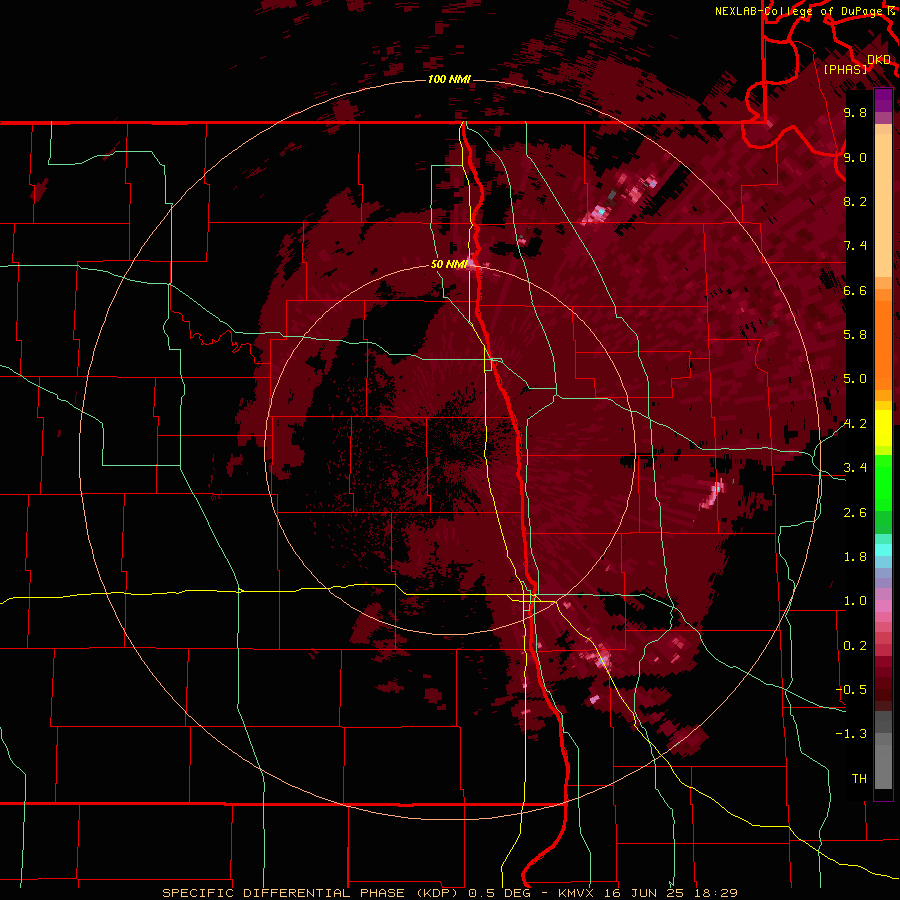Click the "(KDP)" abbreviation in caption

[x=436, y=893]
